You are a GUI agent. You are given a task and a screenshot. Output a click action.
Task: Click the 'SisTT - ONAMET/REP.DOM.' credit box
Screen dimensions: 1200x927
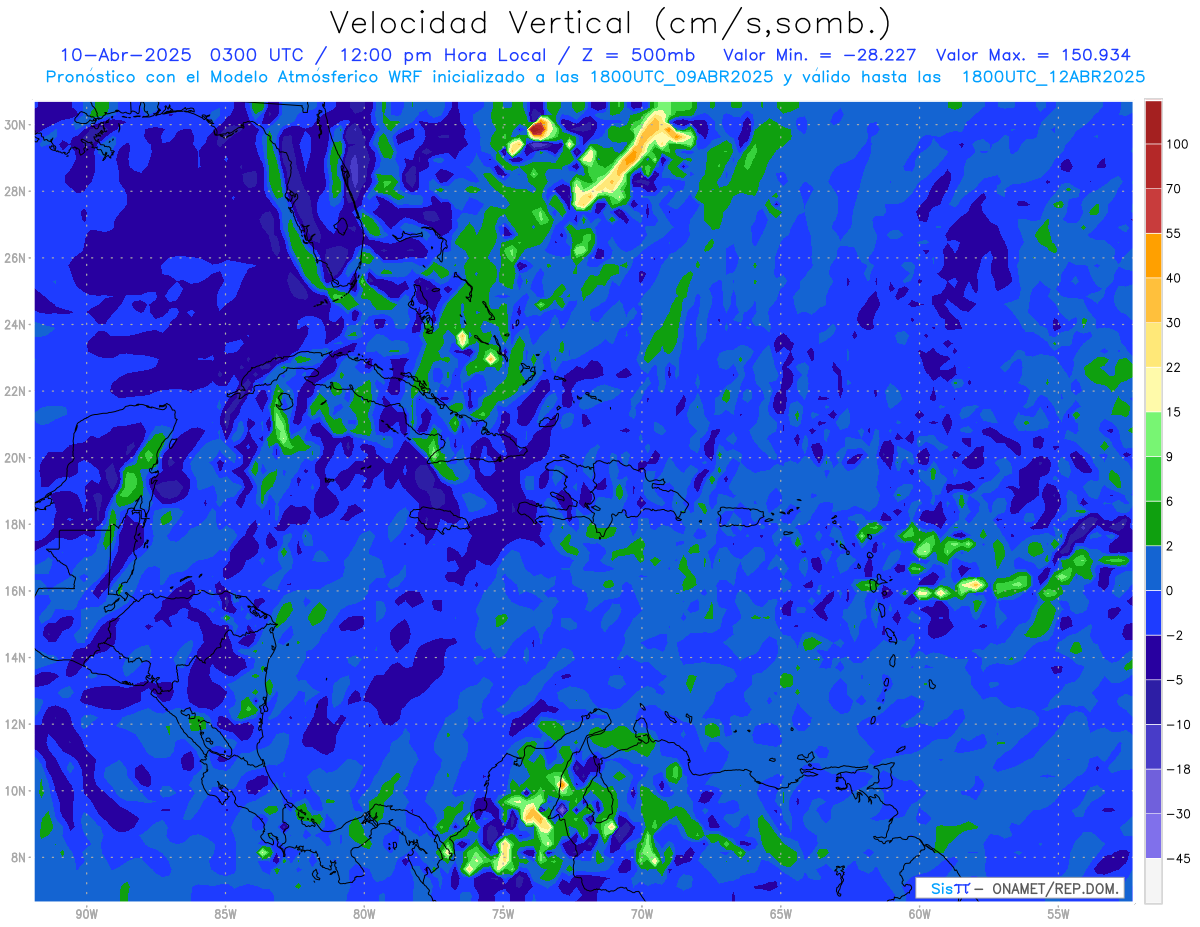pyautogui.click(x=1020, y=888)
